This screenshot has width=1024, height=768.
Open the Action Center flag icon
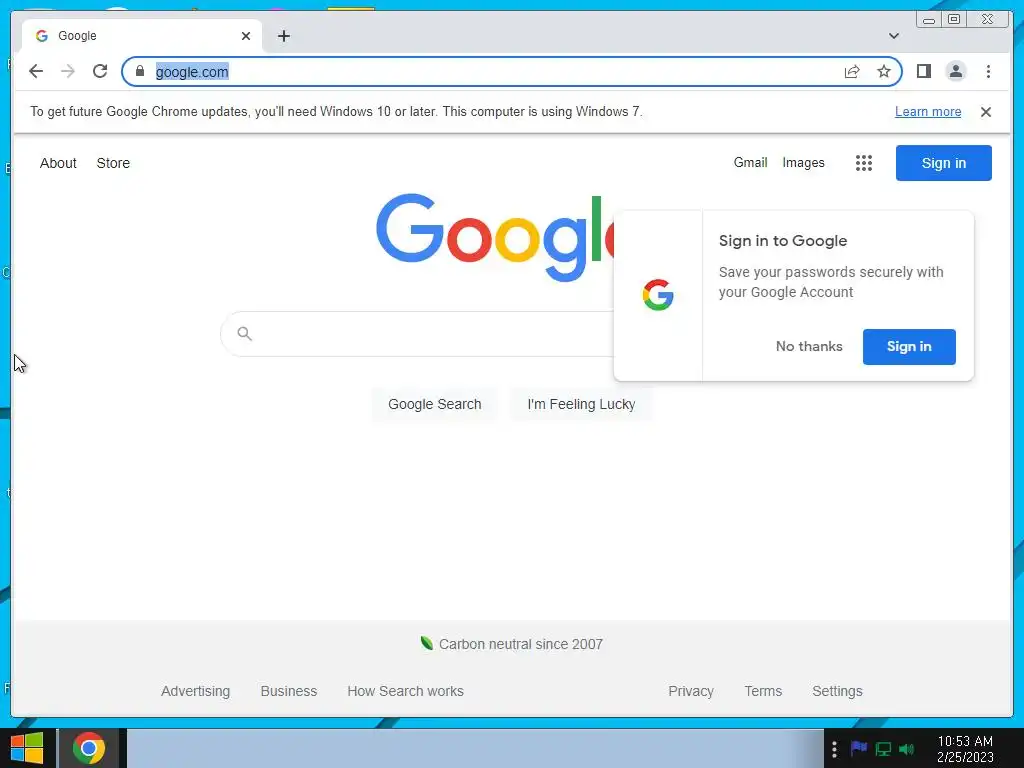click(859, 748)
